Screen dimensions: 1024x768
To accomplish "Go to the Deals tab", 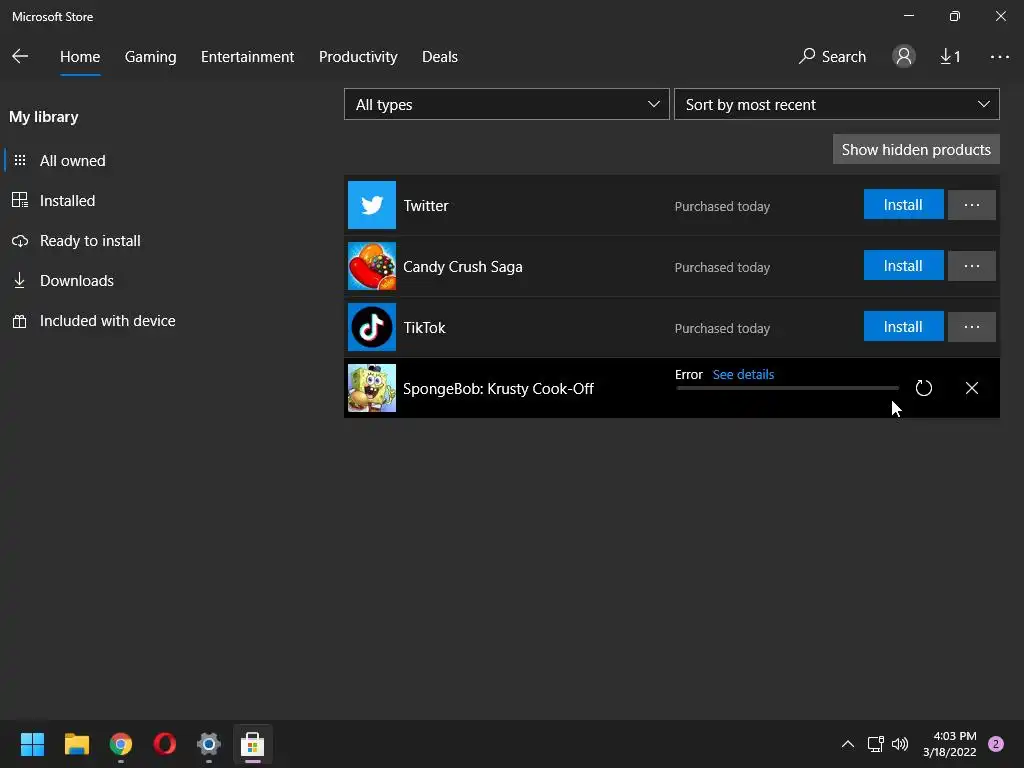I will point(440,57).
